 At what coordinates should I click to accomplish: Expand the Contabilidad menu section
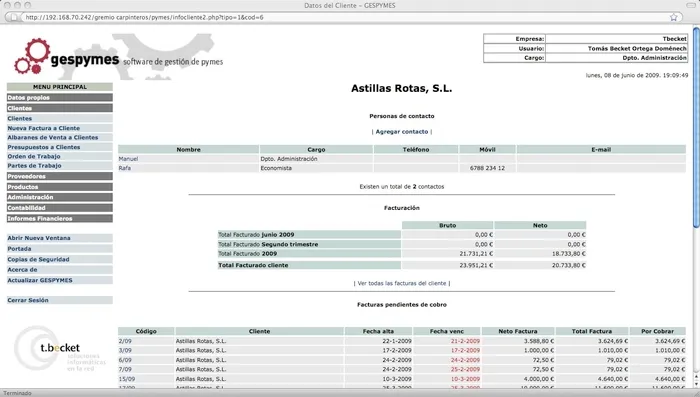click(x=59, y=208)
